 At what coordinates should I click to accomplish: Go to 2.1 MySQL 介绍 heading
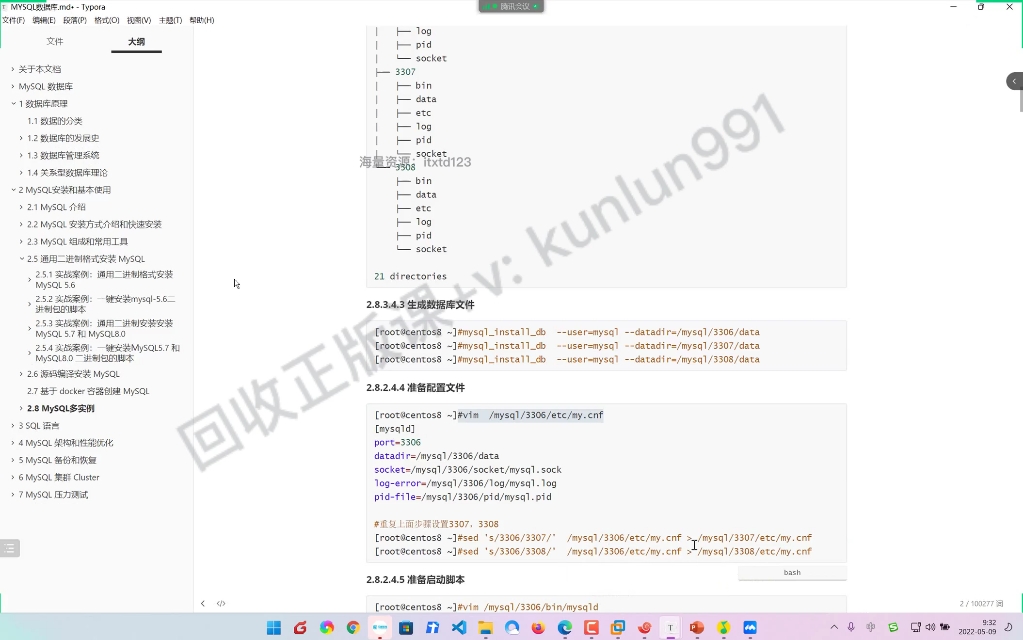56,207
